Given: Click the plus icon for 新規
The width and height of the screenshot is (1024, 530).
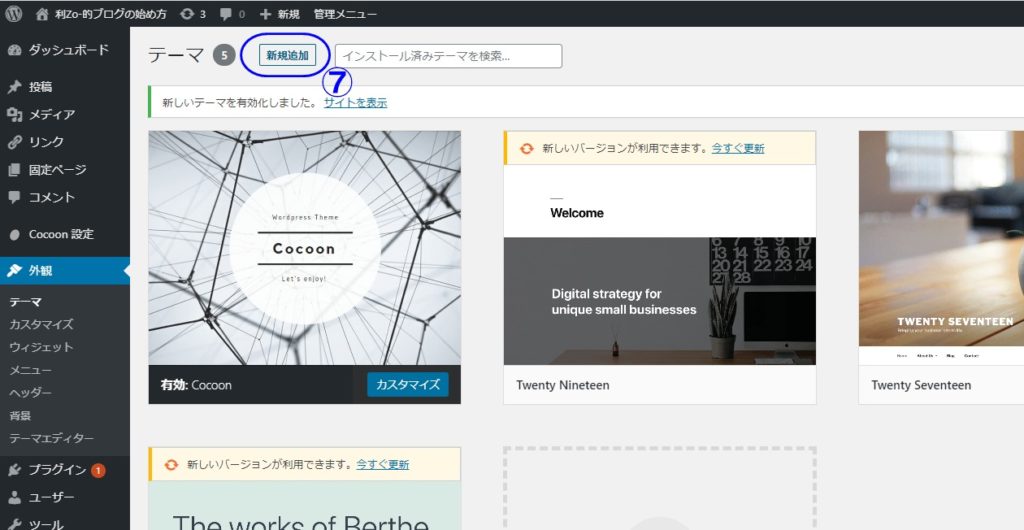Looking at the screenshot, I should point(265,14).
